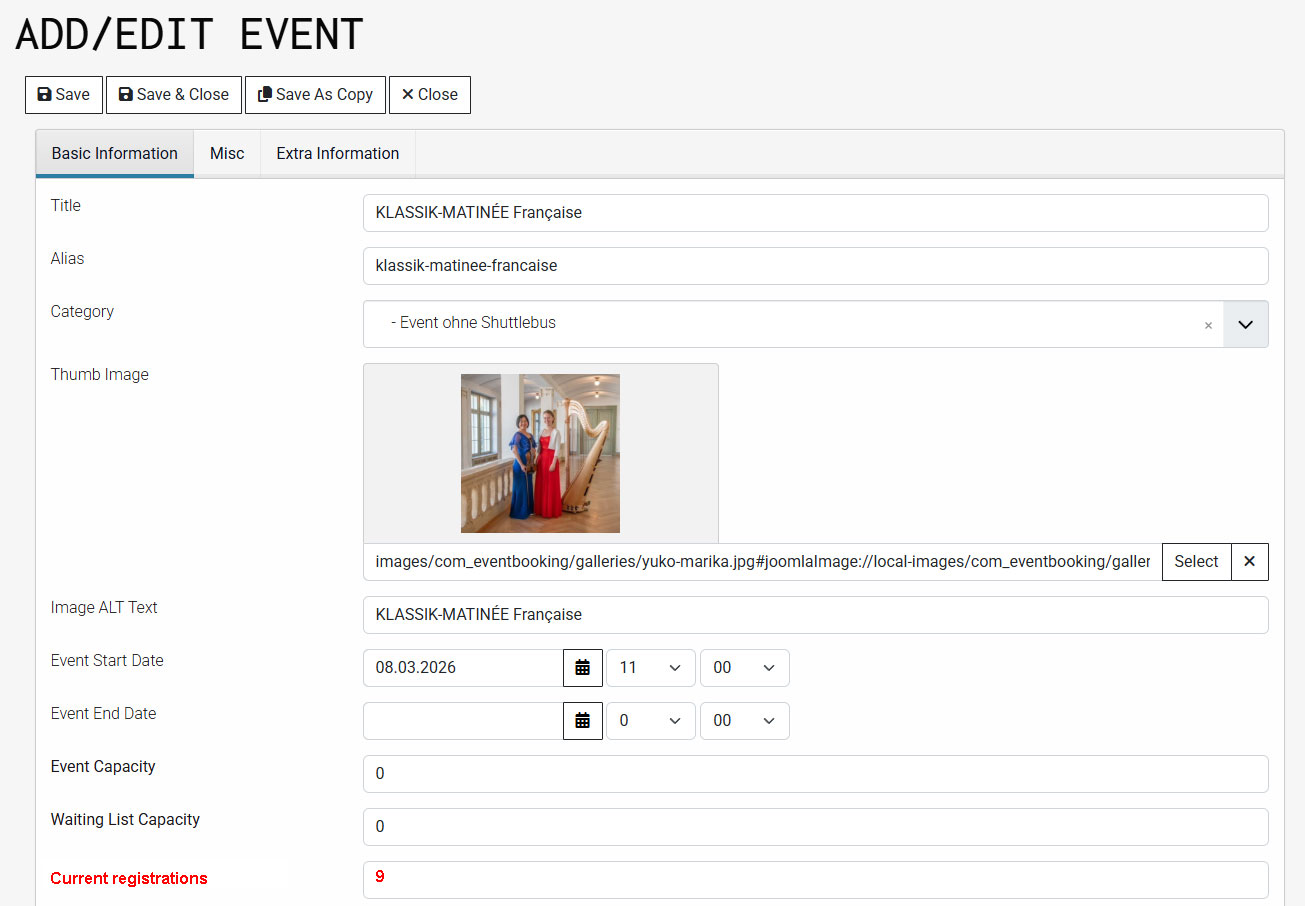Click Save & Close button

[174, 95]
